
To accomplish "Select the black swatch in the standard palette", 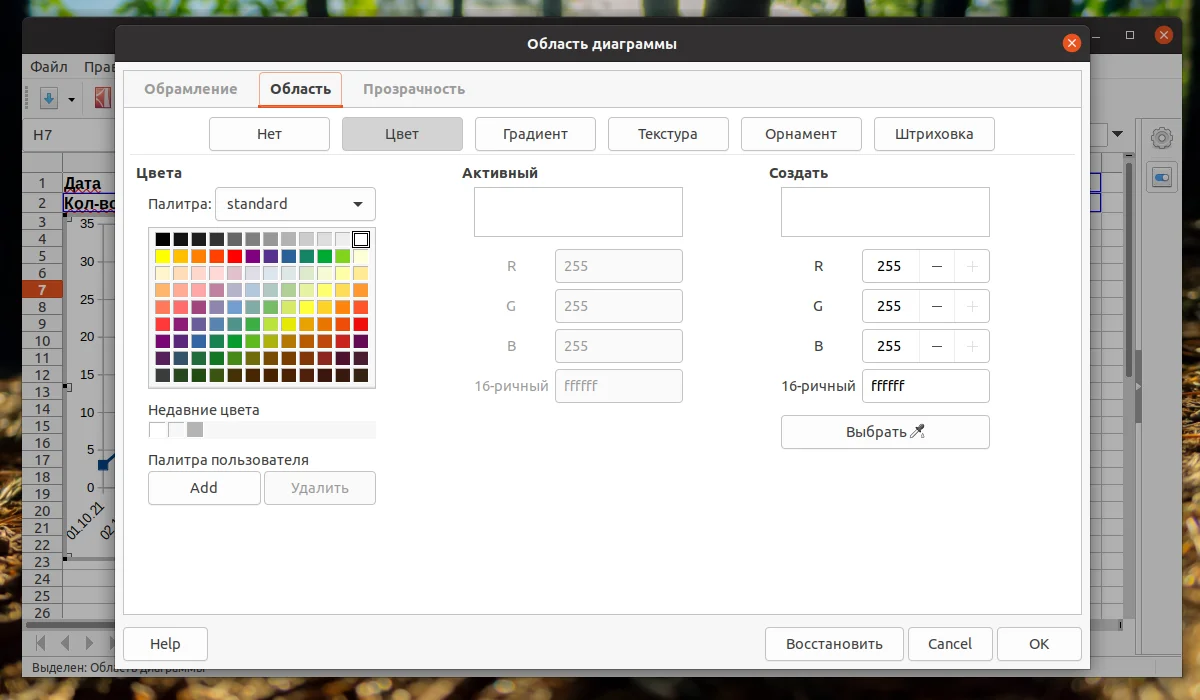I will (162, 239).
